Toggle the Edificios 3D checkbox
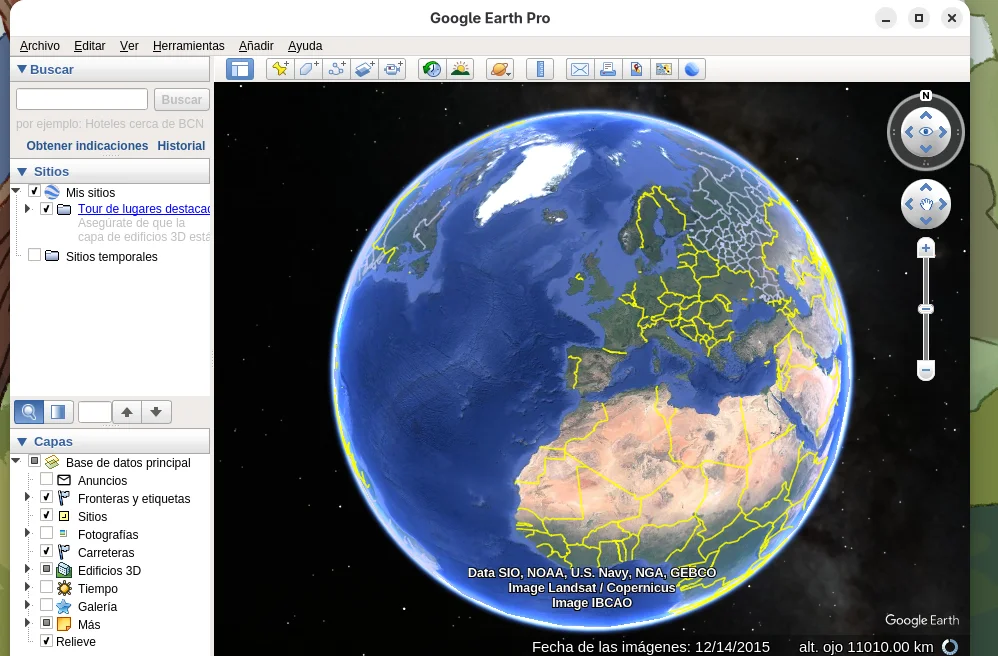 (x=46, y=569)
